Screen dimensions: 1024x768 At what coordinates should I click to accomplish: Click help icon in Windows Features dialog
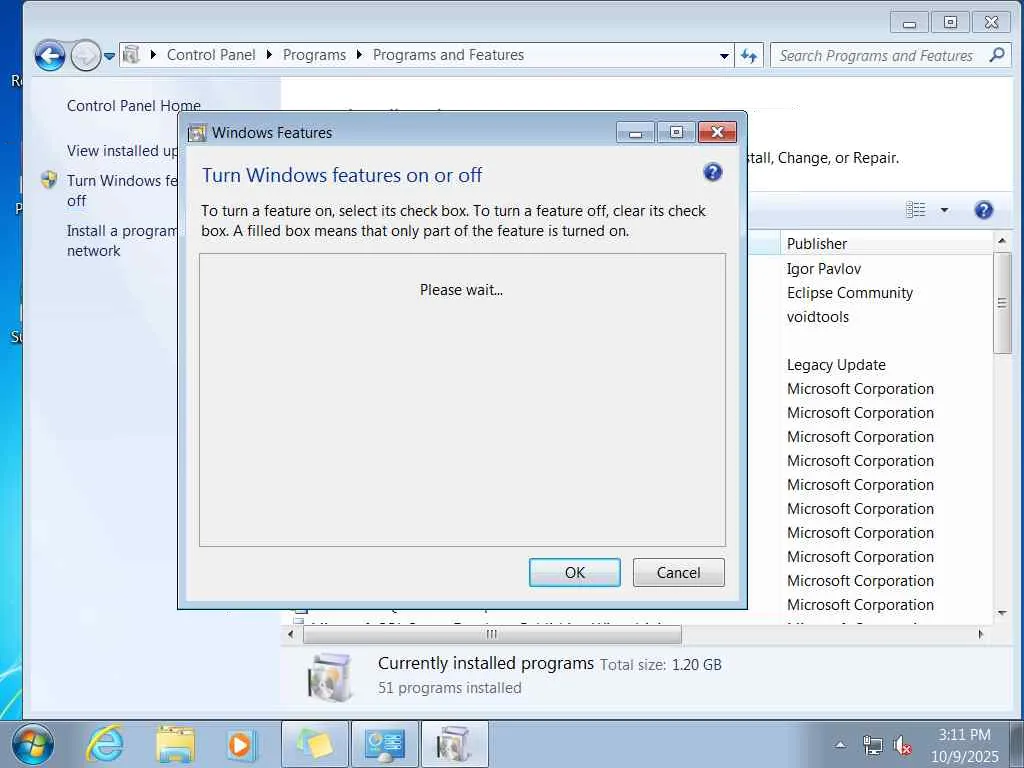coord(712,172)
